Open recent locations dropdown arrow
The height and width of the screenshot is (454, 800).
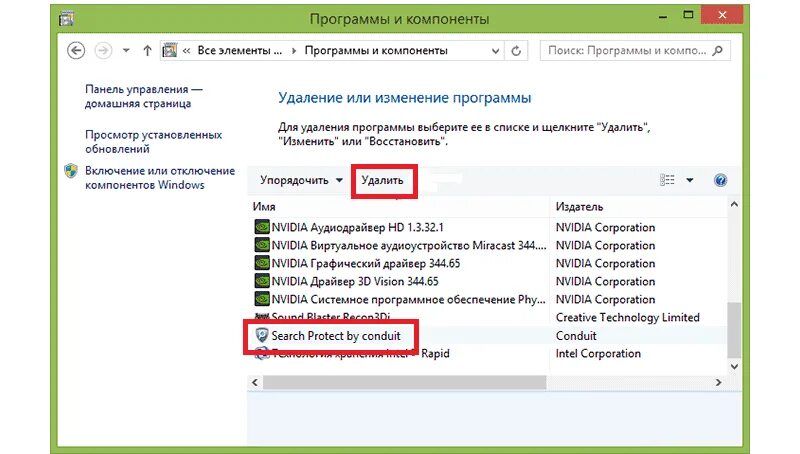click(126, 51)
